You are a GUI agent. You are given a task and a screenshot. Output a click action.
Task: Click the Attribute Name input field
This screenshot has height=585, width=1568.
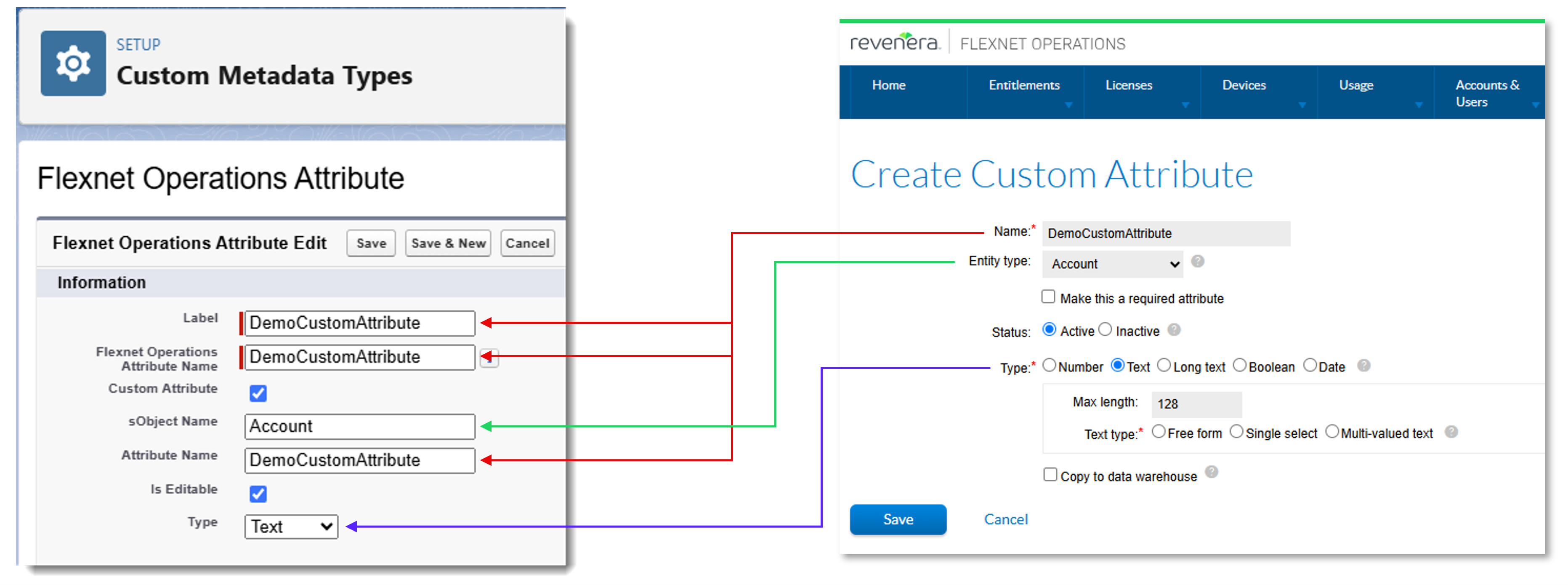click(360, 461)
